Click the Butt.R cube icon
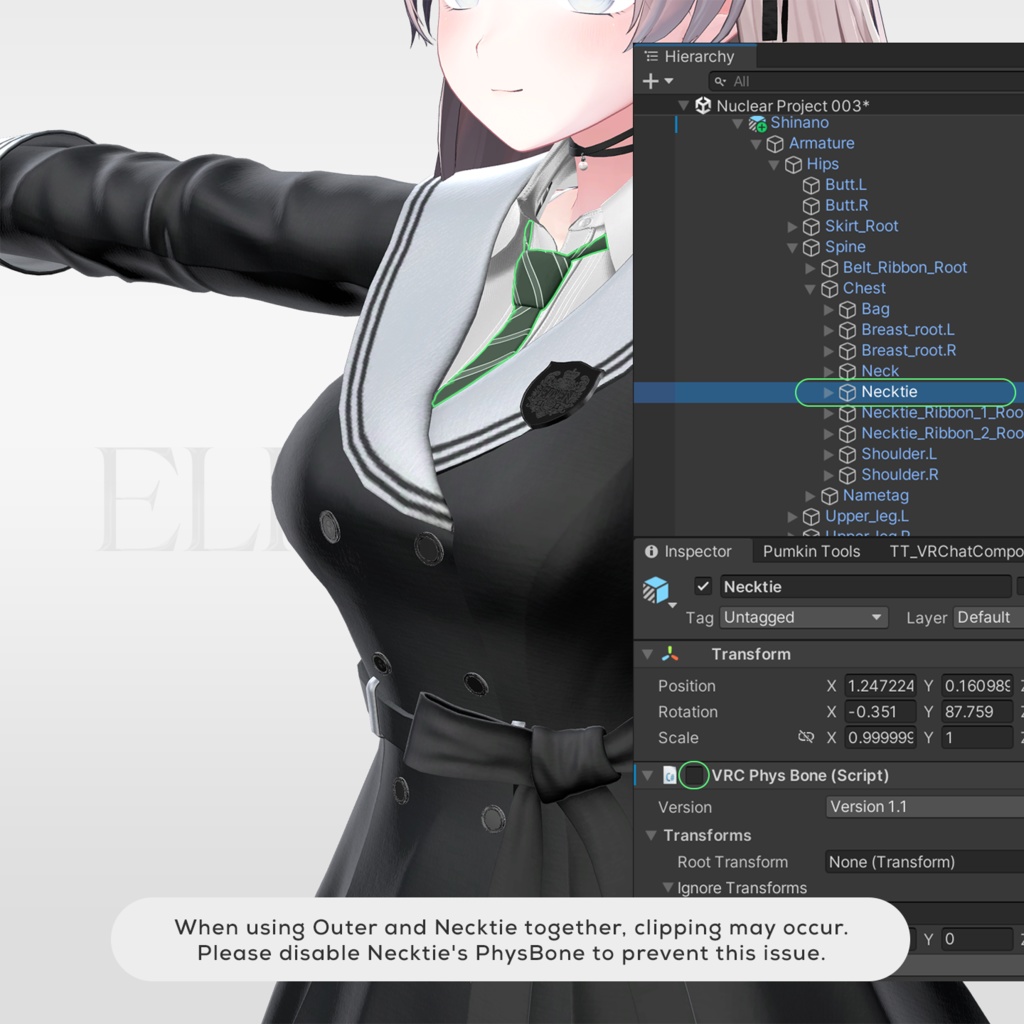1024x1024 pixels. 811,206
